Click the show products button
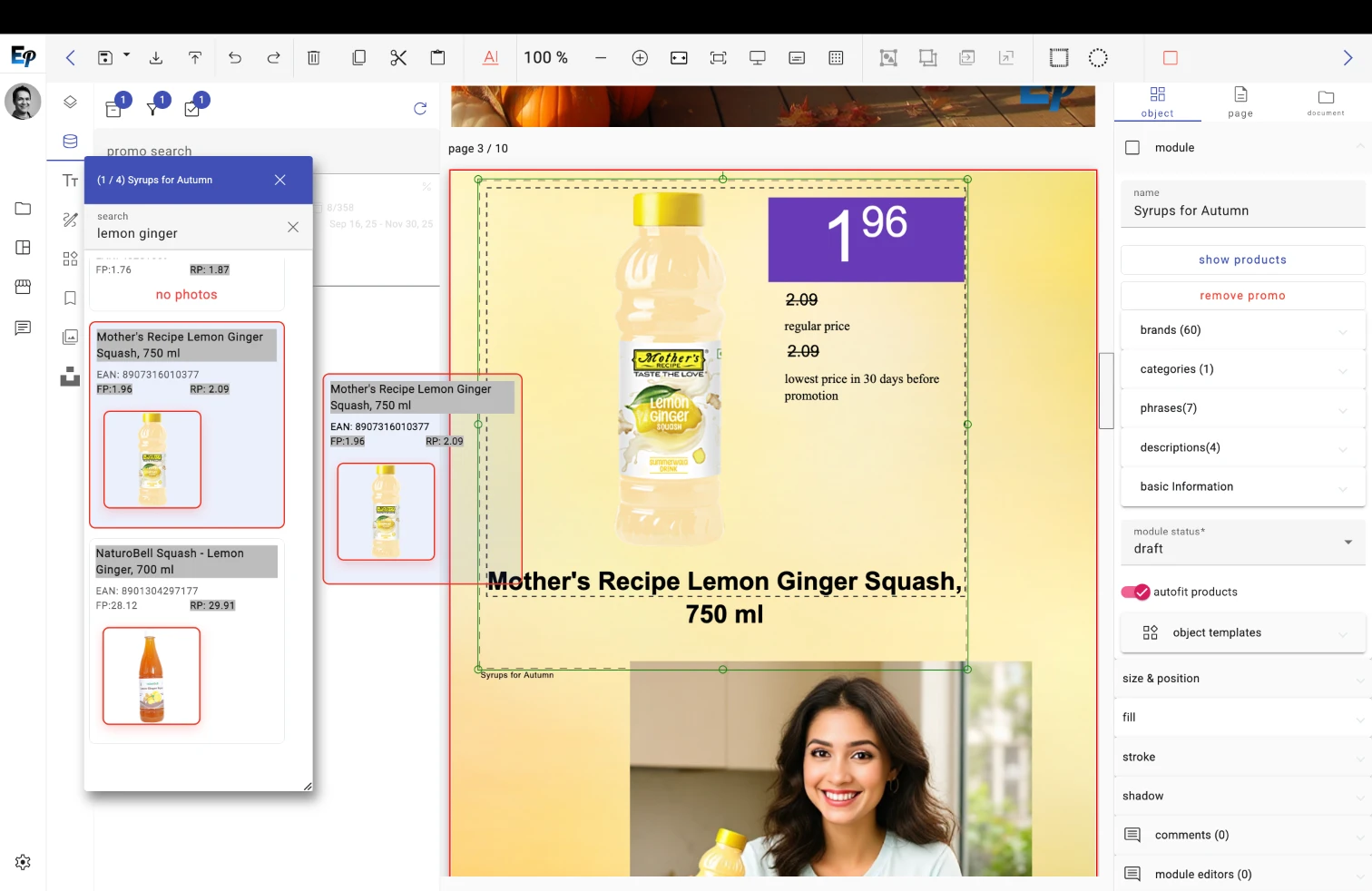The image size is (1372, 891). [x=1243, y=259]
